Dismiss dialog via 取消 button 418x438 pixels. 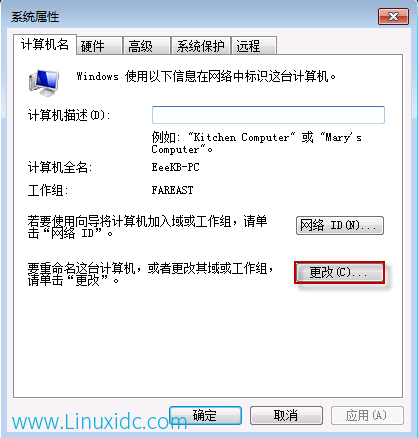click(x=286, y=415)
